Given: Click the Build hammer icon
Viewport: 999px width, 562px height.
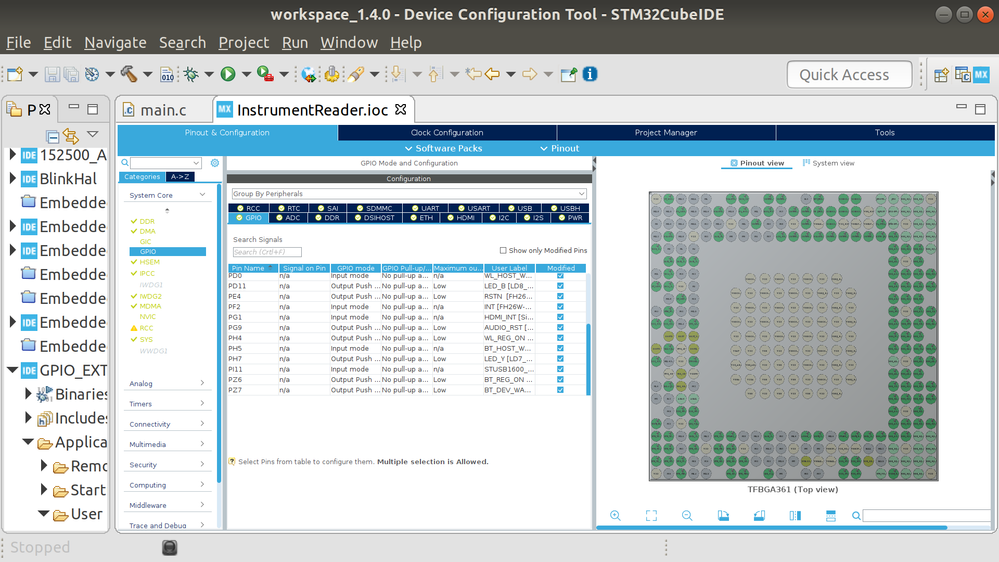Looking at the screenshot, I should (x=129, y=75).
